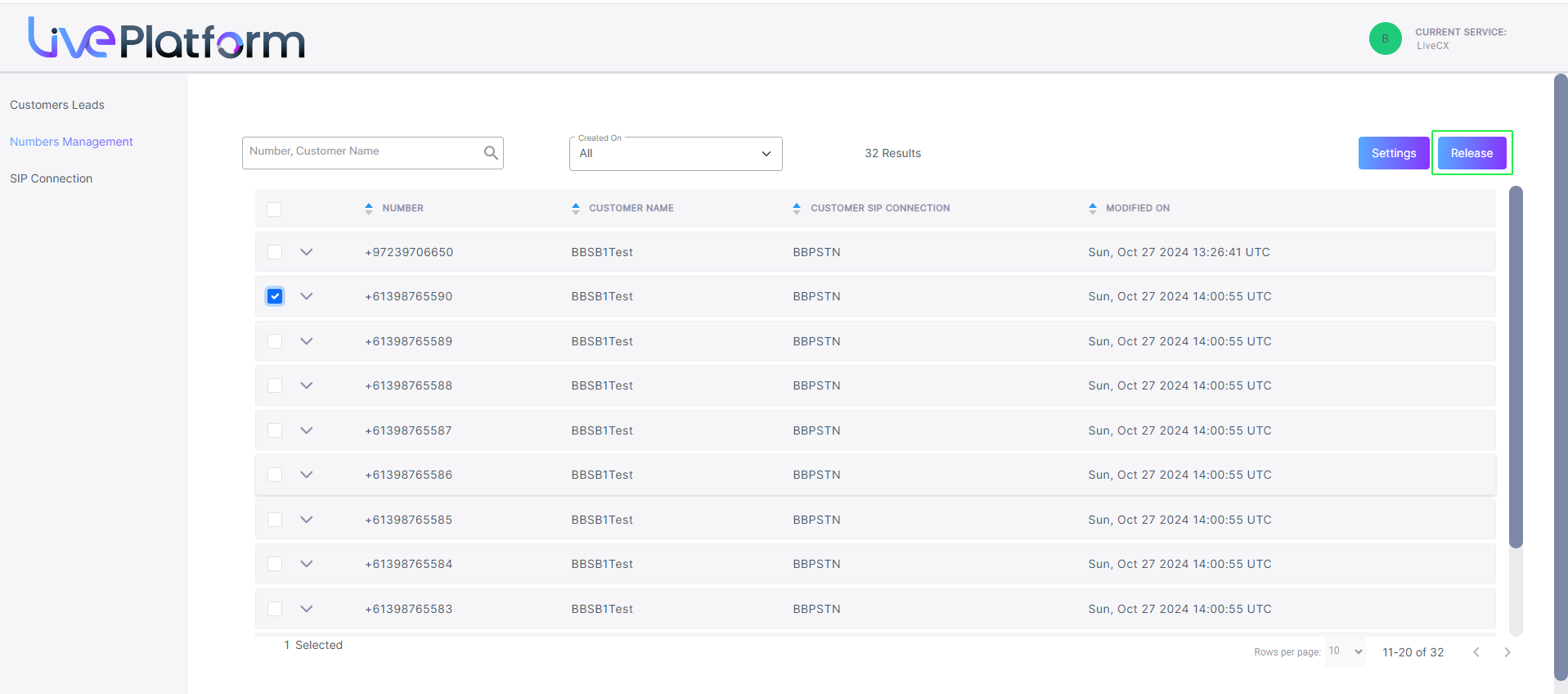
Task: Expand the +61398765589 row chevron
Action: [x=307, y=341]
